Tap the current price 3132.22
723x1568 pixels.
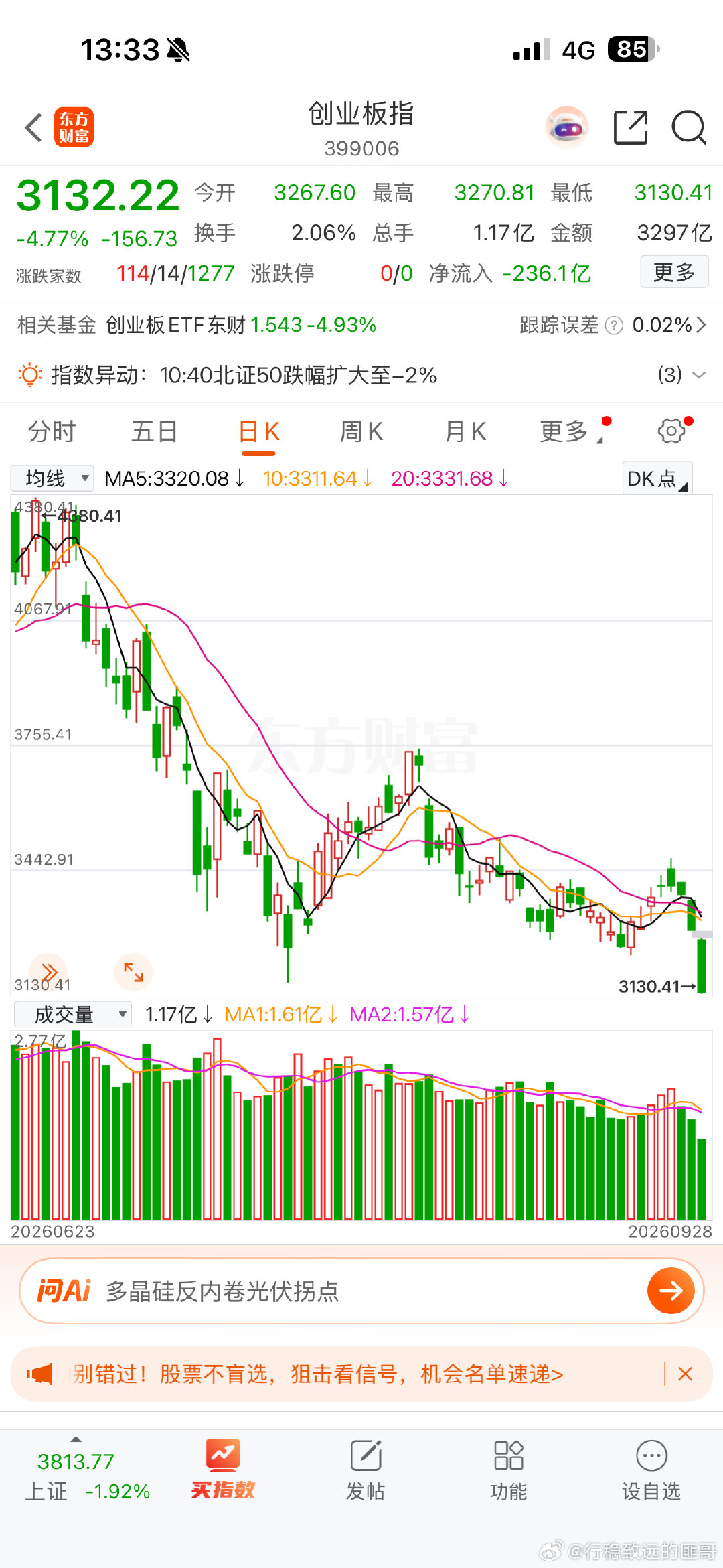98,196
